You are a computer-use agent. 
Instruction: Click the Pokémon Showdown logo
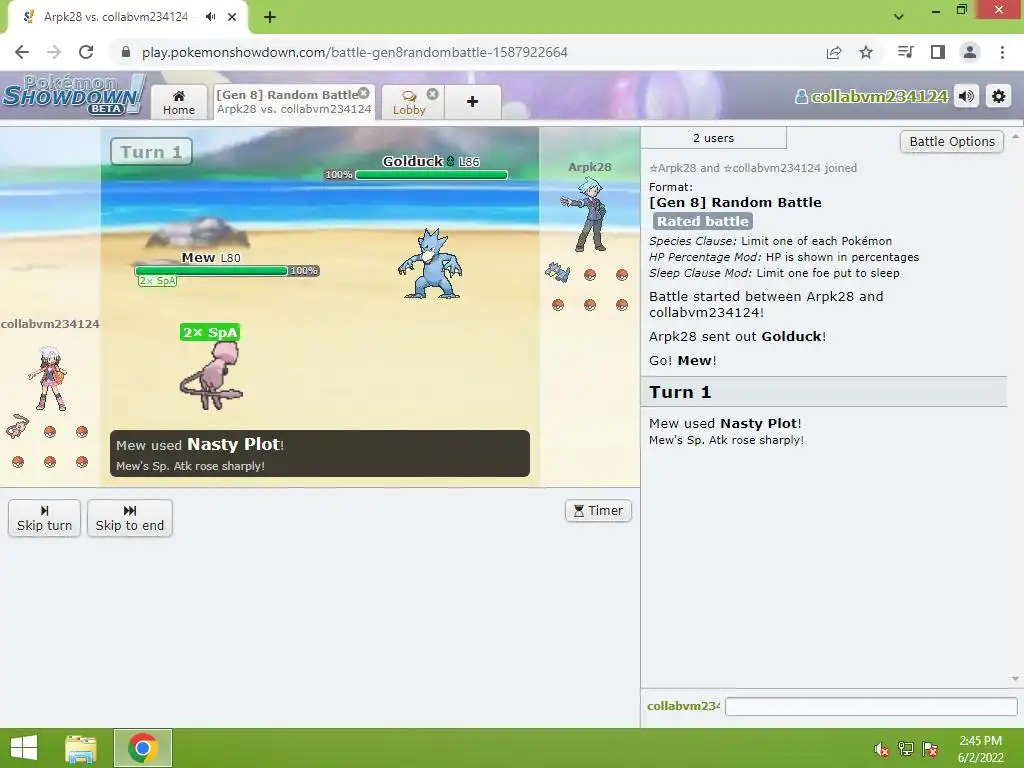pos(73,95)
